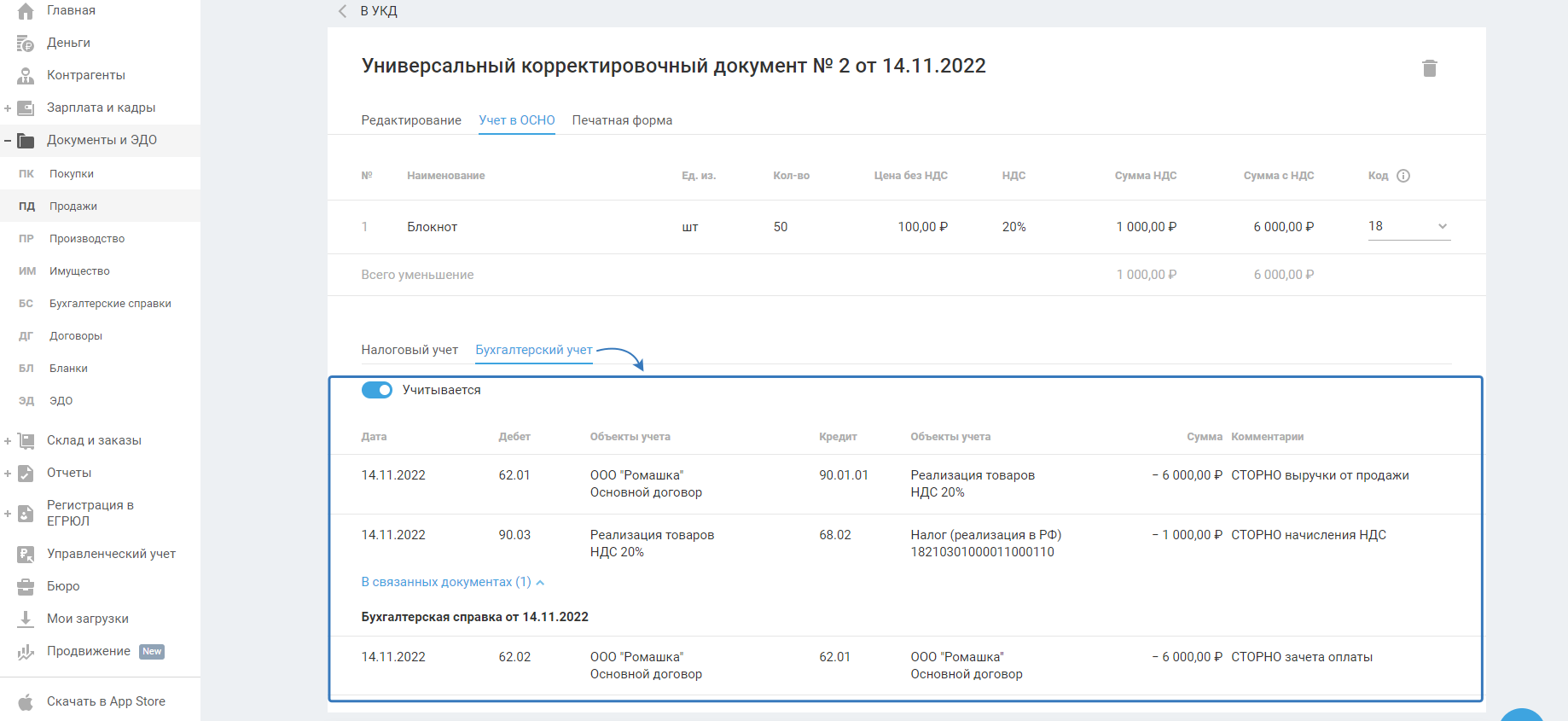The image size is (1568, 721).
Task: Open Регистрация в ЕГРЮЛ icon
Action: coord(26,514)
